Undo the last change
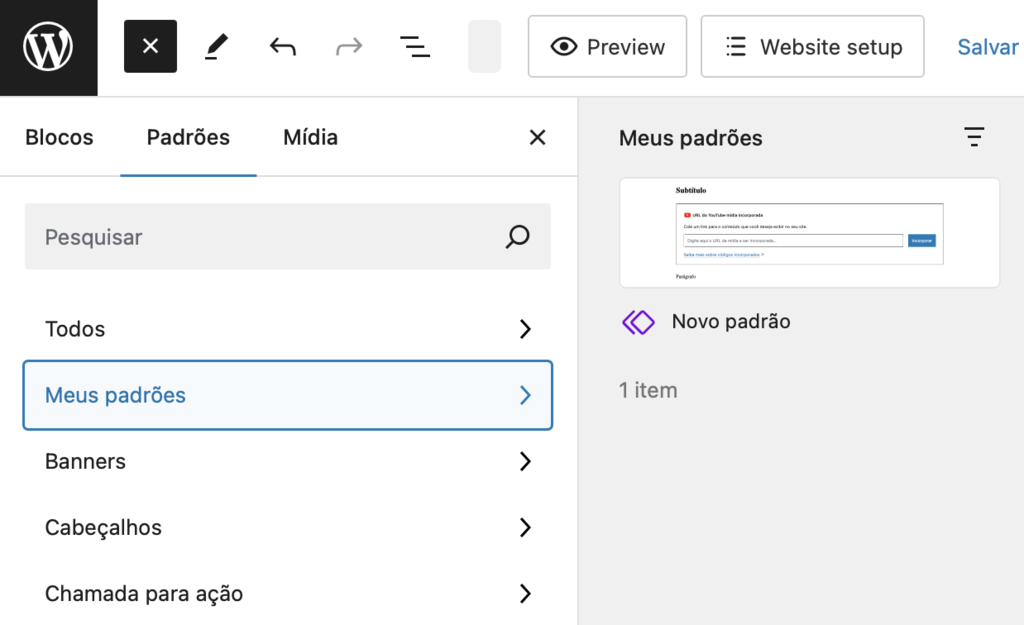Viewport: 1024px width, 625px height. pyautogui.click(x=281, y=46)
